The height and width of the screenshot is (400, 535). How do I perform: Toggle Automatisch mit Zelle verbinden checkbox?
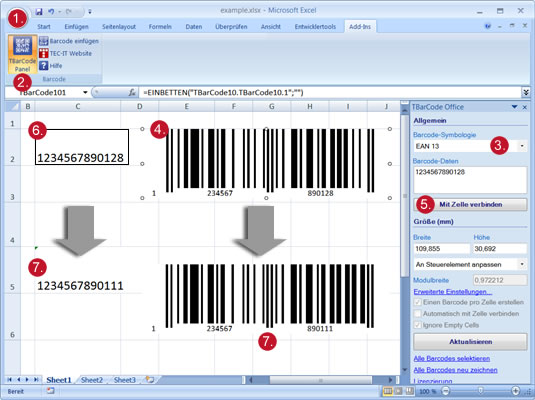click(417, 314)
